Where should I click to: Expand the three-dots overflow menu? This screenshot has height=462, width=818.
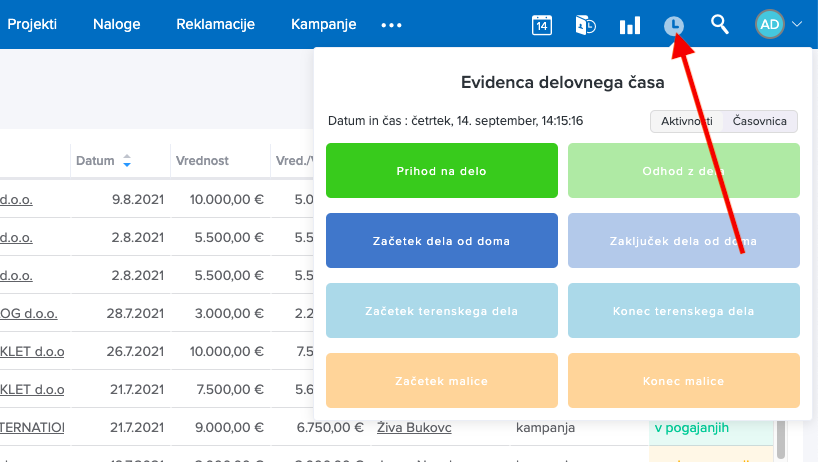tap(391, 25)
